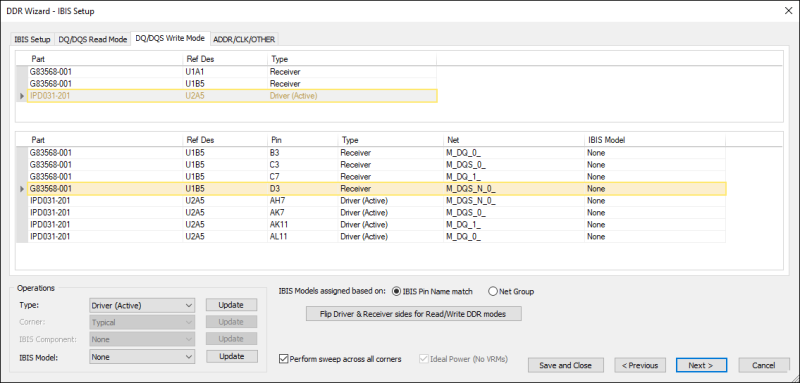Select the pin C7 receiver row
The height and width of the screenshot is (383, 800).
[377, 176]
